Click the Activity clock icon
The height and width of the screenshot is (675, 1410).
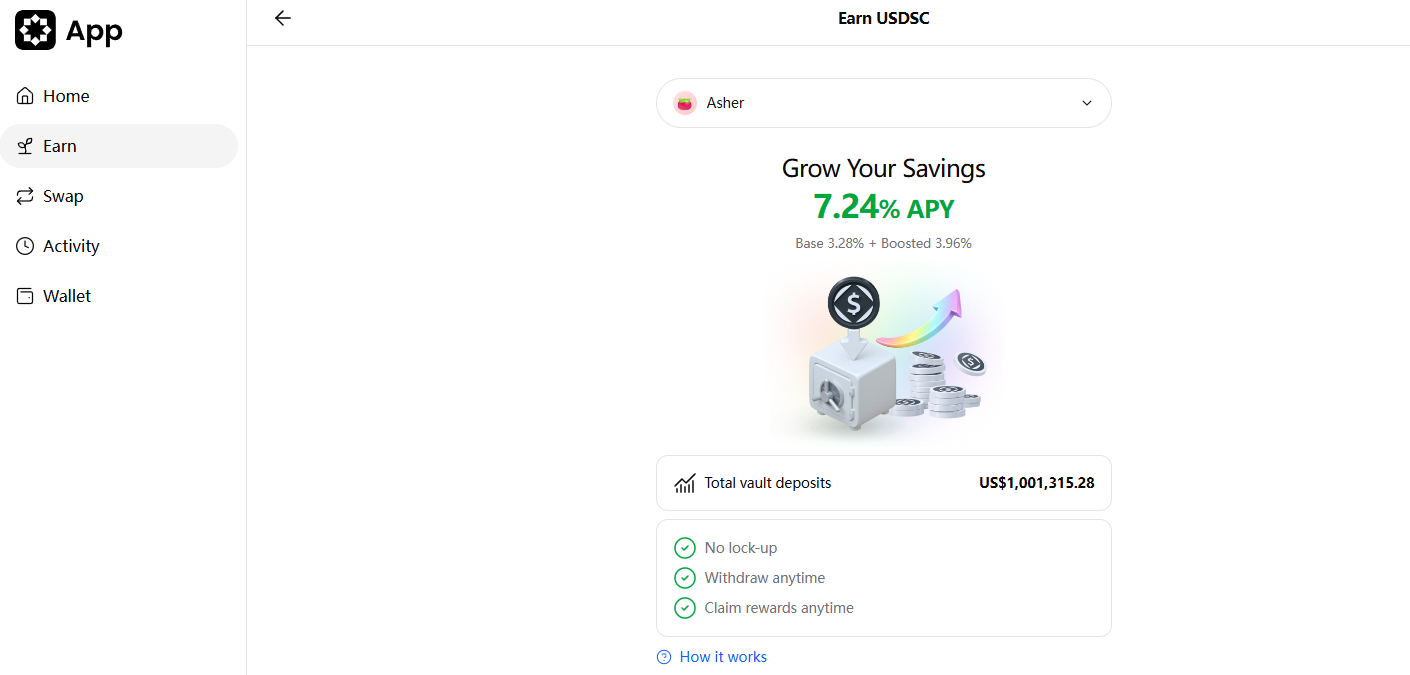coord(24,245)
